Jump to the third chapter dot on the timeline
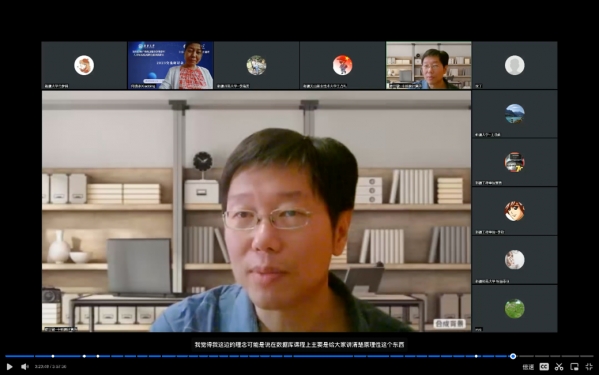Viewport: 599px width, 375px height. 98,356
